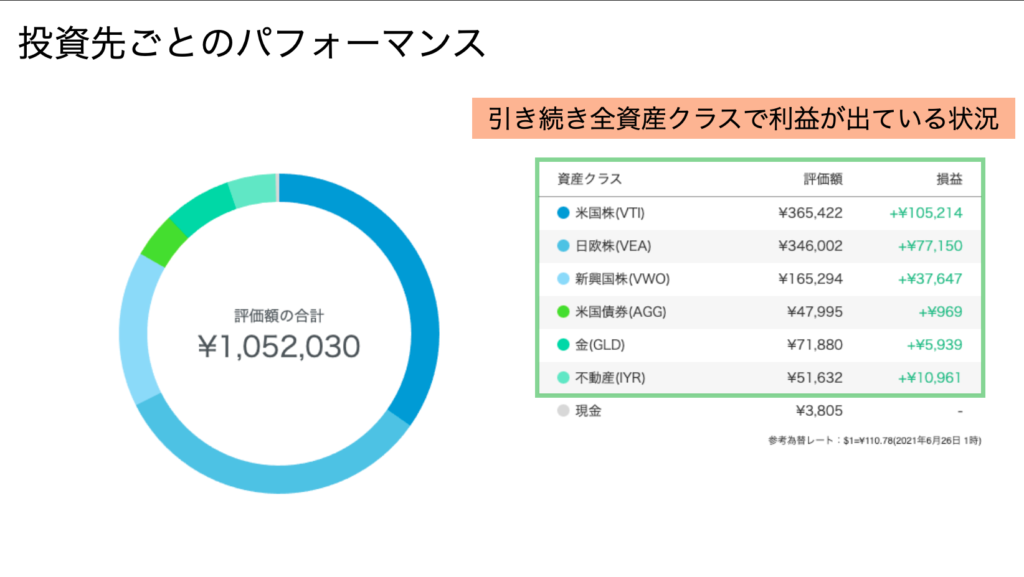Click the ¥3,805 cash valuation

[819, 410]
